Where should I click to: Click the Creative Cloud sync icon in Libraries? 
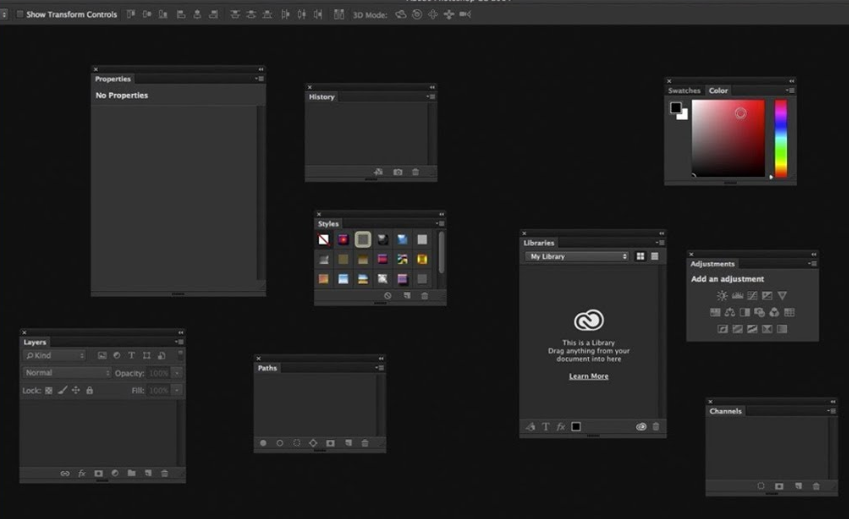[x=641, y=426]
